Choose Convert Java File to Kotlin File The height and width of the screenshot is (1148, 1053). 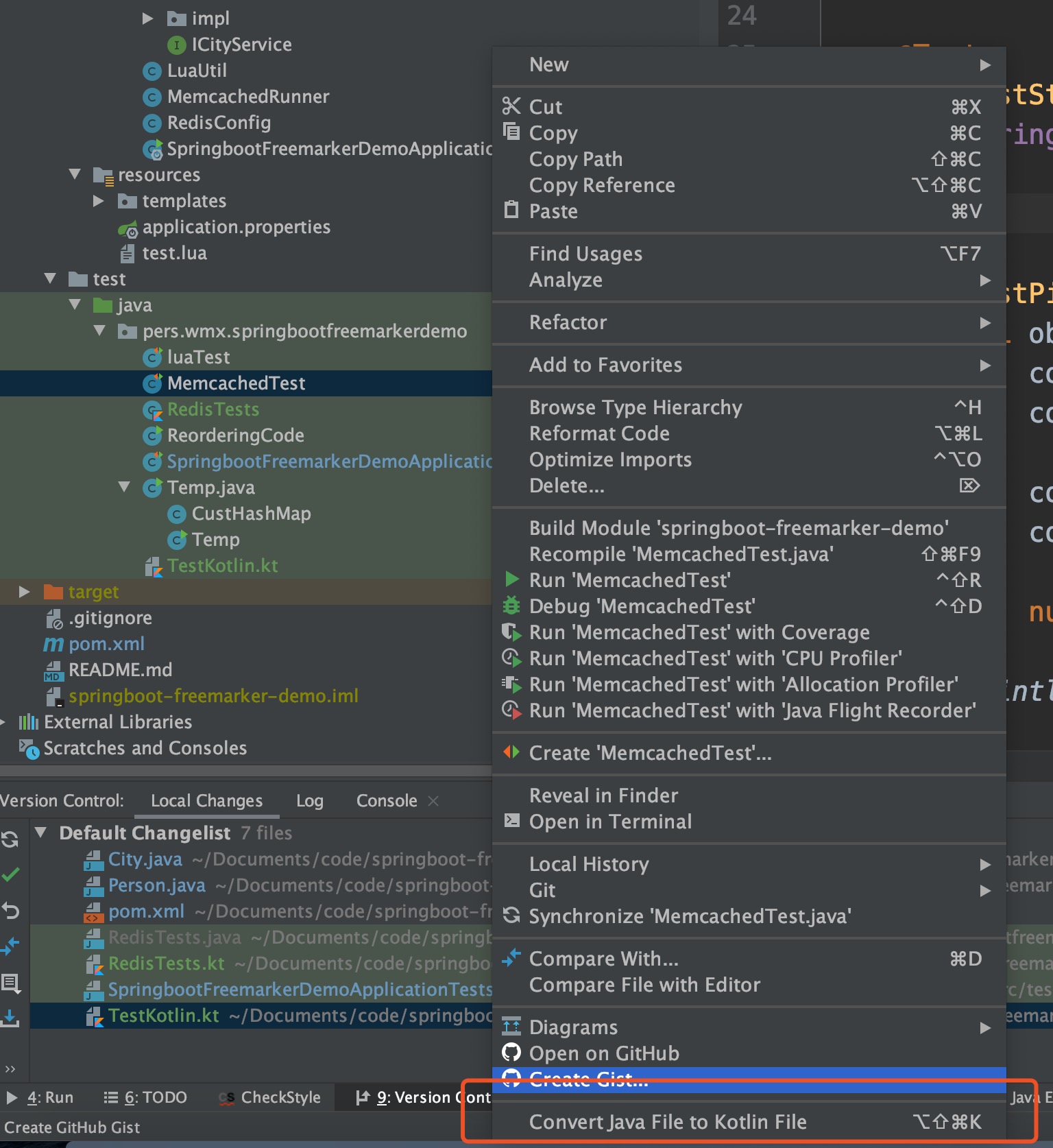[668, 1122]
